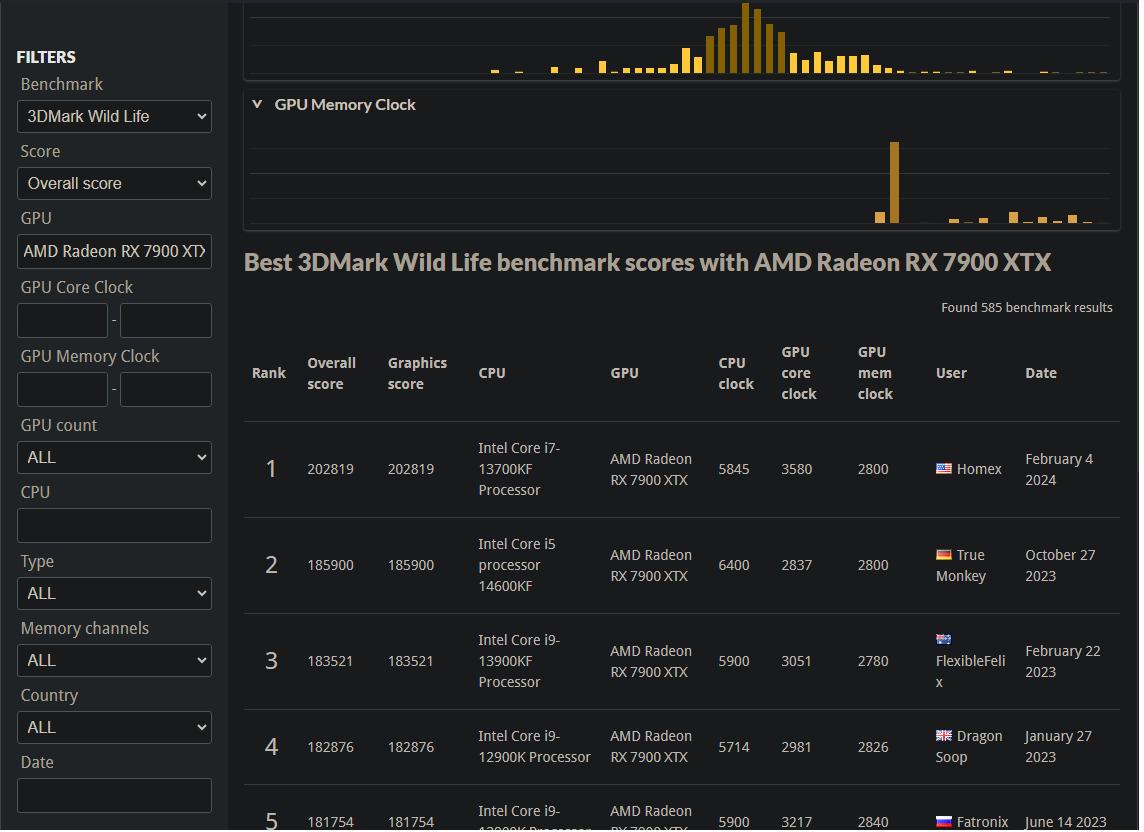Click the GPU mem clock column header
The height and width of the screenshot is (832, 1144).
[876, 374]
